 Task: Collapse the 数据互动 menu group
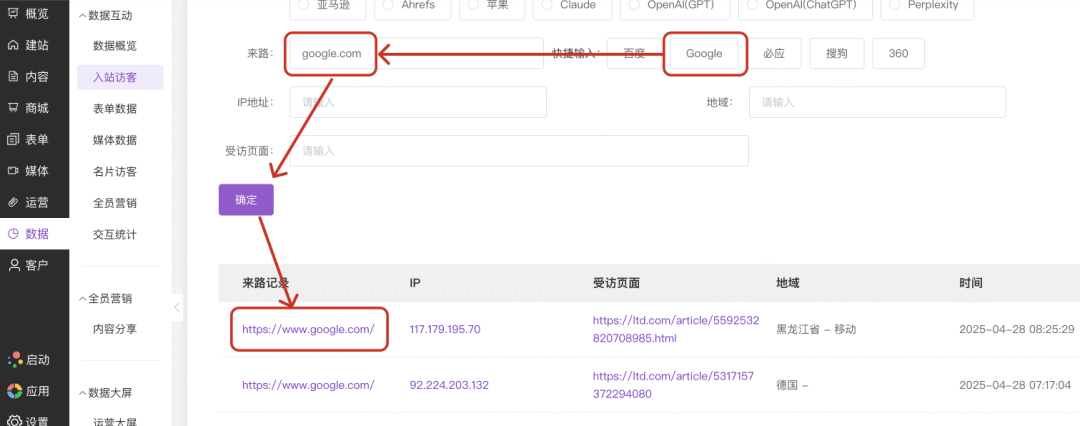[105, 14]
